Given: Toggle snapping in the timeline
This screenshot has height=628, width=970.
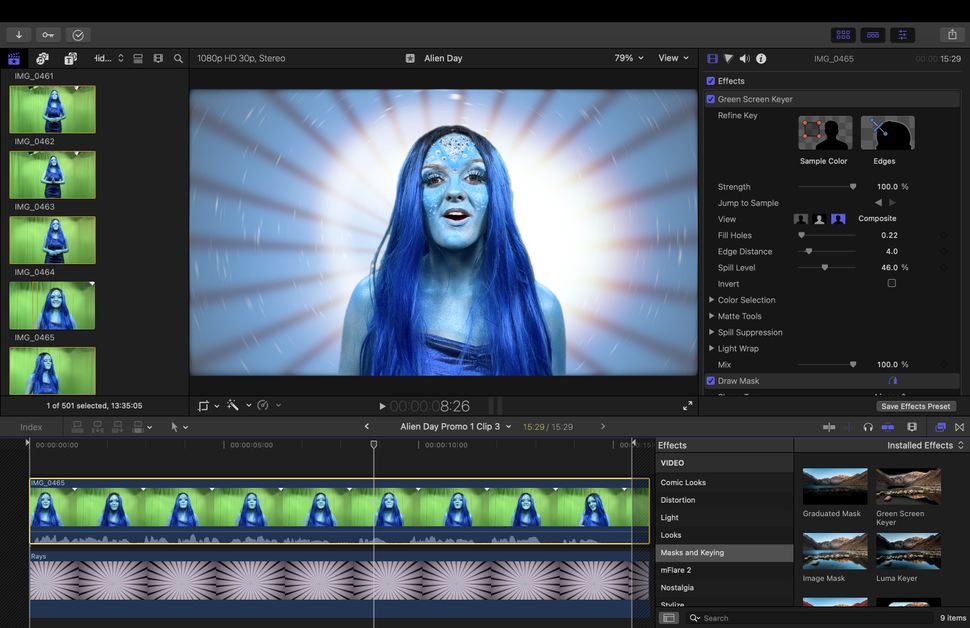Looking at the screenshot, I should coord(958,426).
